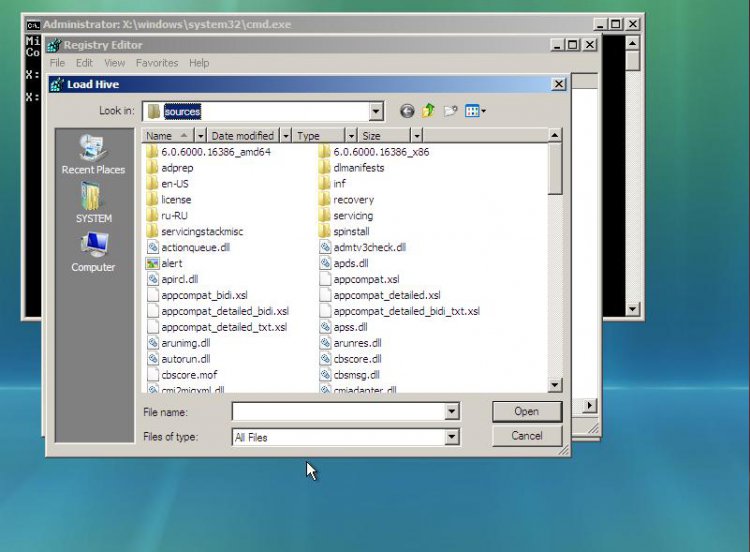
Task: Select the autorun.dll file
Action: pyautogui.click(x=179, y=359)
